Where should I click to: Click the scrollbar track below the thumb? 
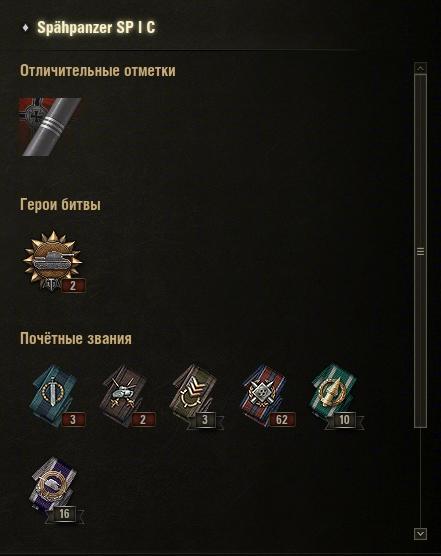click(x=420, y=477)
